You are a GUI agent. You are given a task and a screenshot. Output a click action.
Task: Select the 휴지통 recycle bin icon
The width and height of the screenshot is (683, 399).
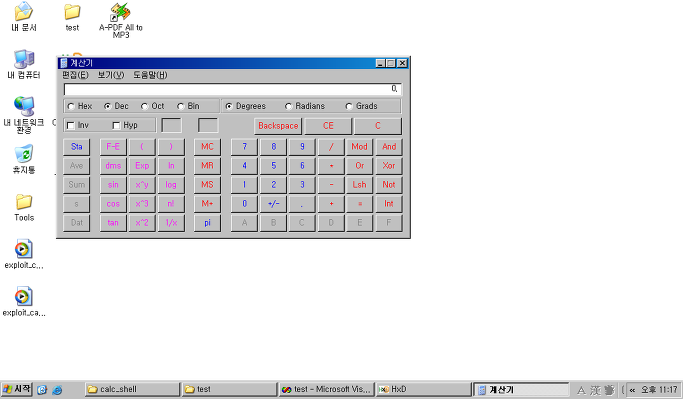click(x=24, y=159)
